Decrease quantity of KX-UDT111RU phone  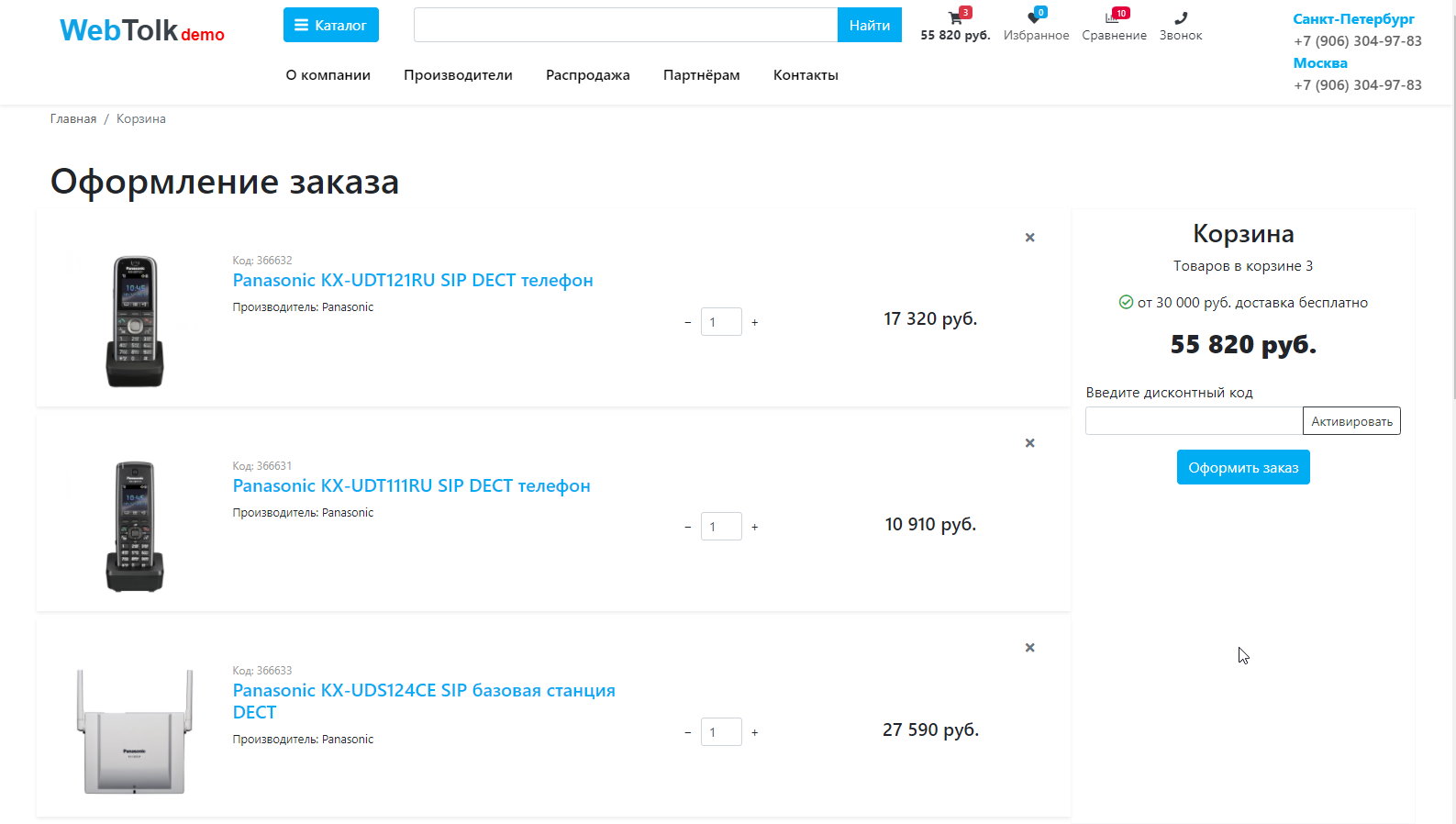coord(688,528)
